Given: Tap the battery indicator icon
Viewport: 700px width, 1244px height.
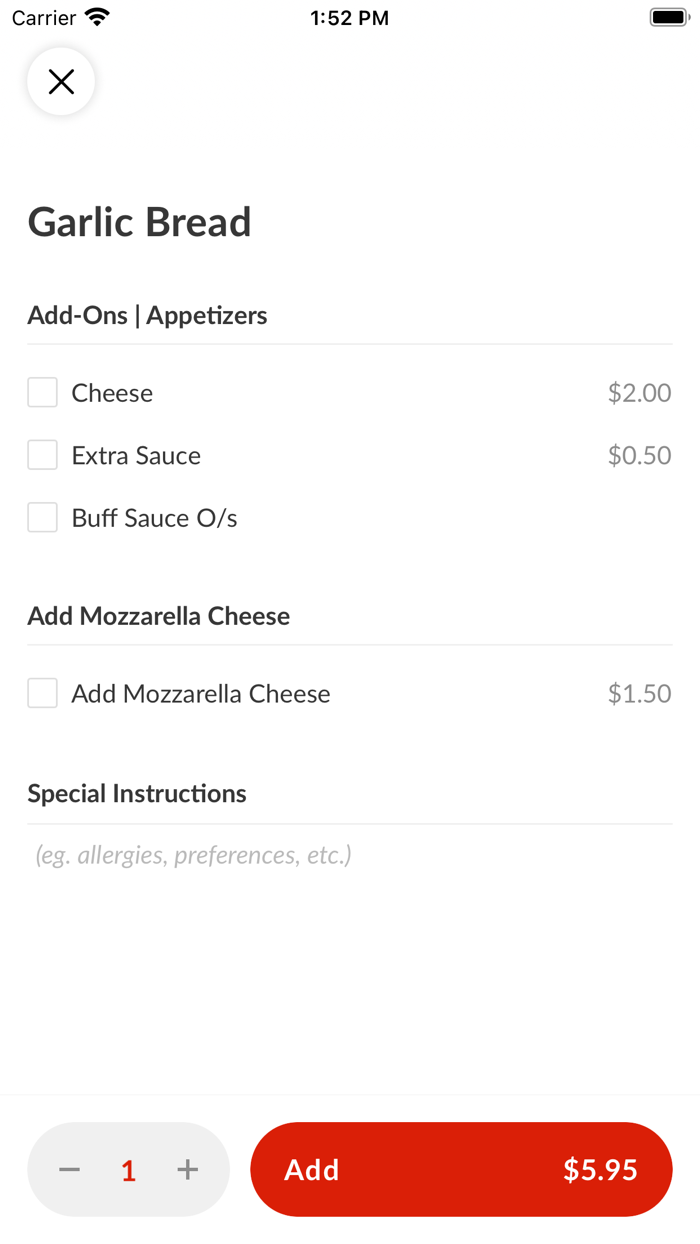Looking at the screenshot, I should point(668,15).
